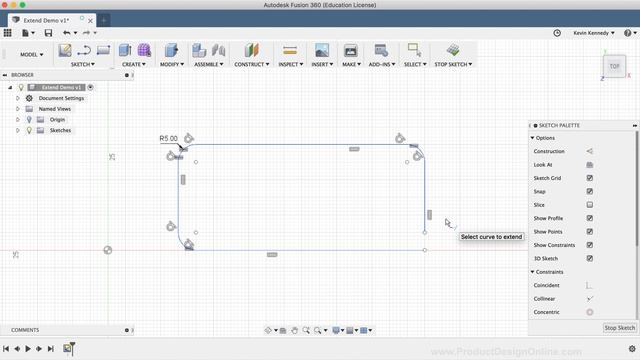Click the Stop Sketch toolbar icon

click(453, 51)
